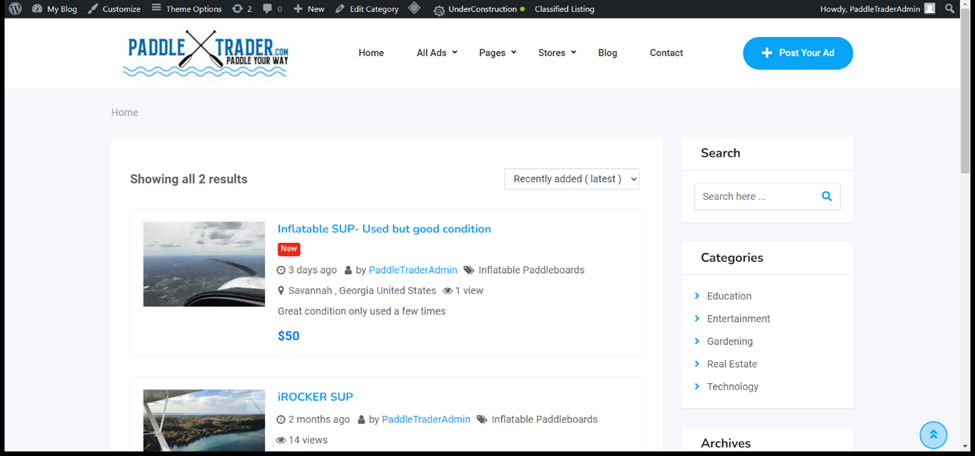Open the iROCKER SUP listing title
The height and width of the screenshot is (456, 975).
click(x=315, y=397)
